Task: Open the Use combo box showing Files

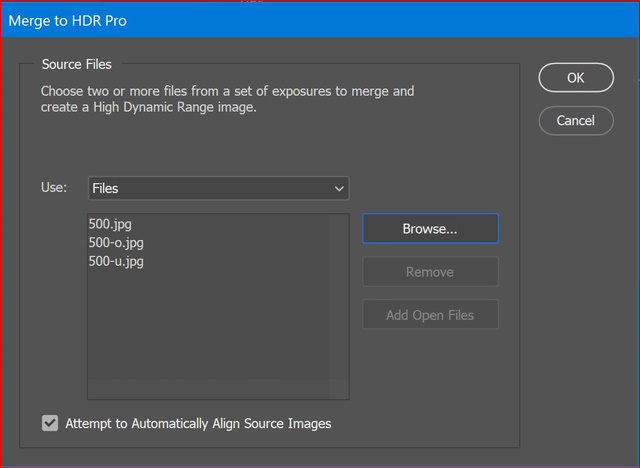Action: (218, 188)
